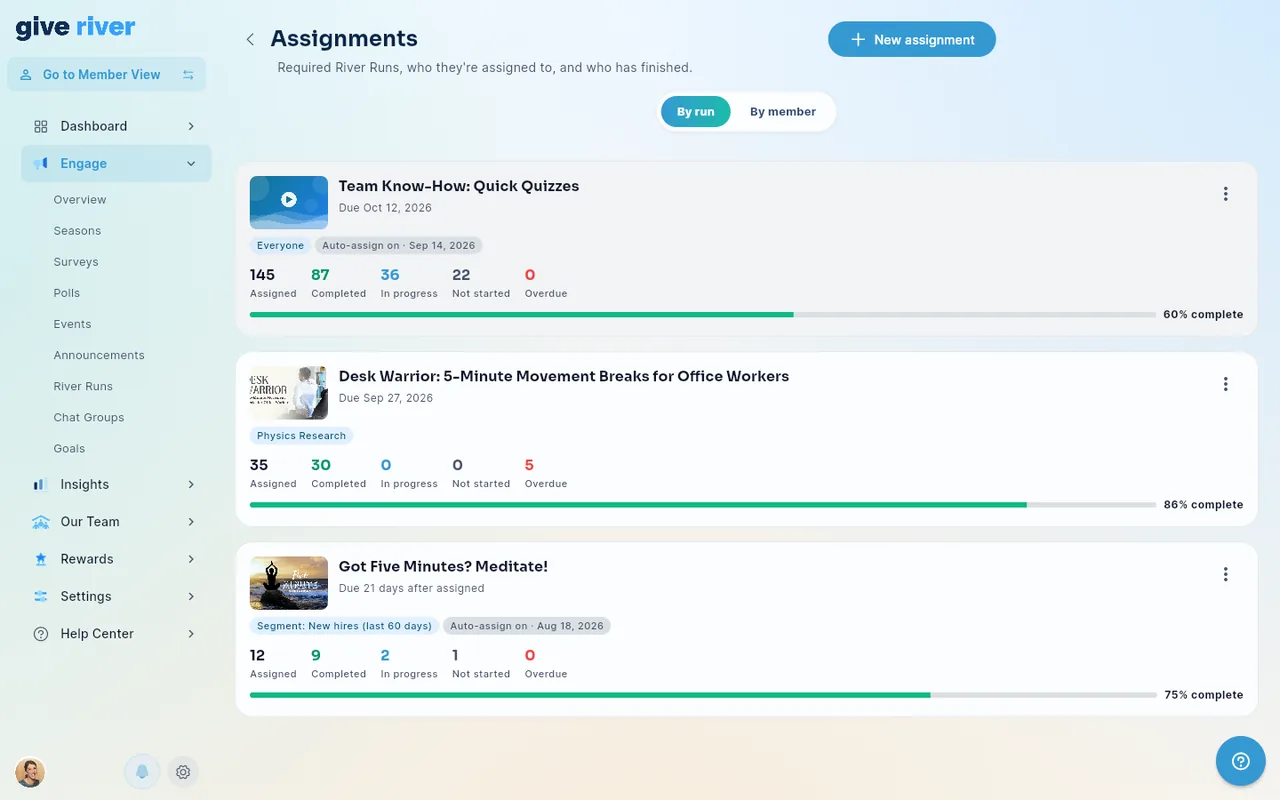Open Chat Groups under Engage
1280x800 pixels.
[x=89, y=417]
